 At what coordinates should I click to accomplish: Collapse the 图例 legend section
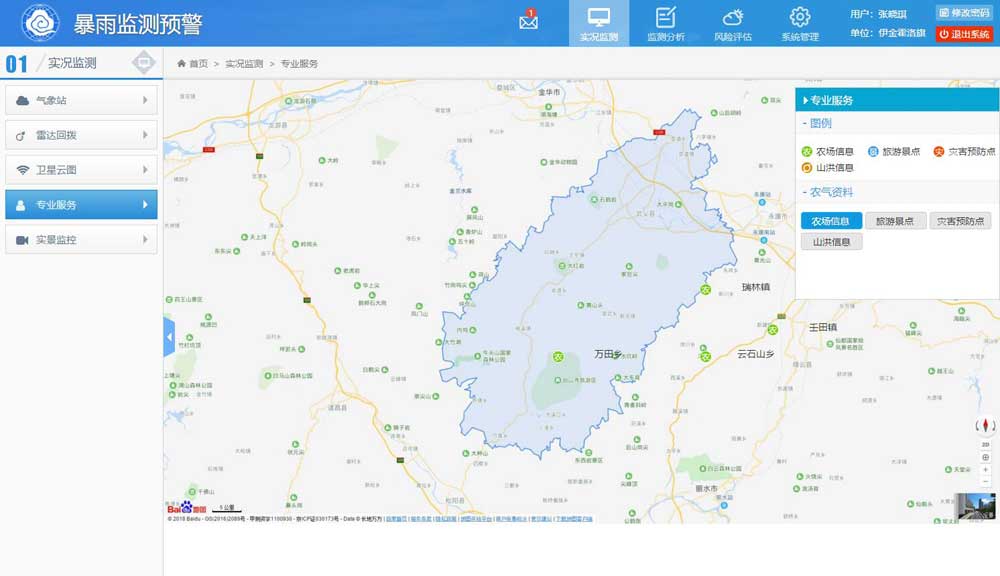(x=820, y=124)
